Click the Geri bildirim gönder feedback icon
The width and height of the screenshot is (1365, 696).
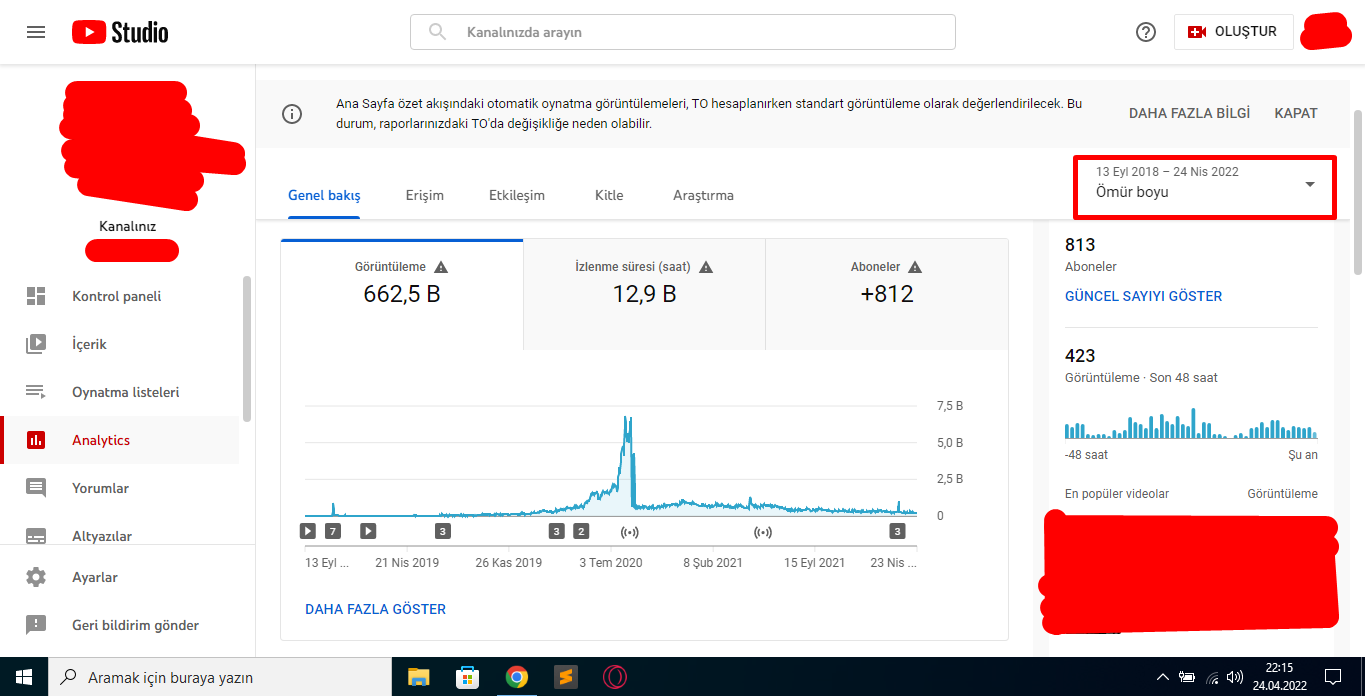(36, 625)
